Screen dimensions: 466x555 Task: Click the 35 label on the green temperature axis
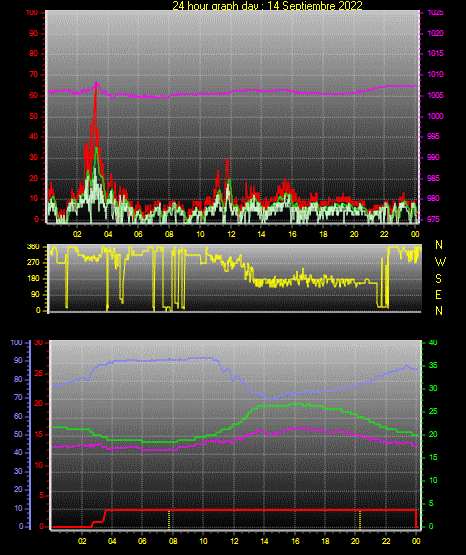[x=433, y=365]
